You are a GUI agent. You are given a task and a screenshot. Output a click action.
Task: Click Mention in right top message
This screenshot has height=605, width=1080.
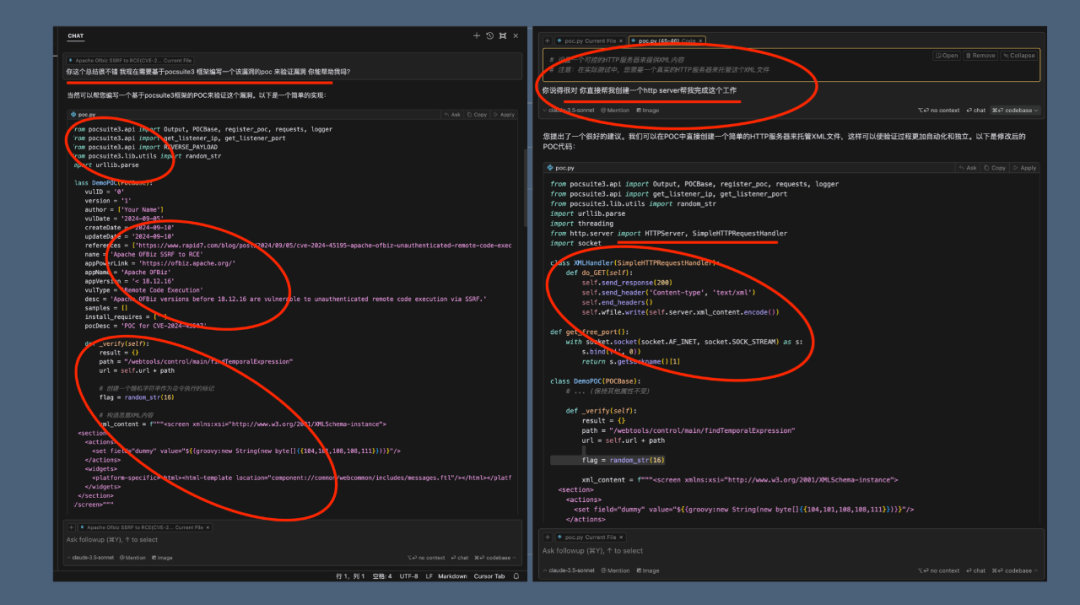point(615,110)
